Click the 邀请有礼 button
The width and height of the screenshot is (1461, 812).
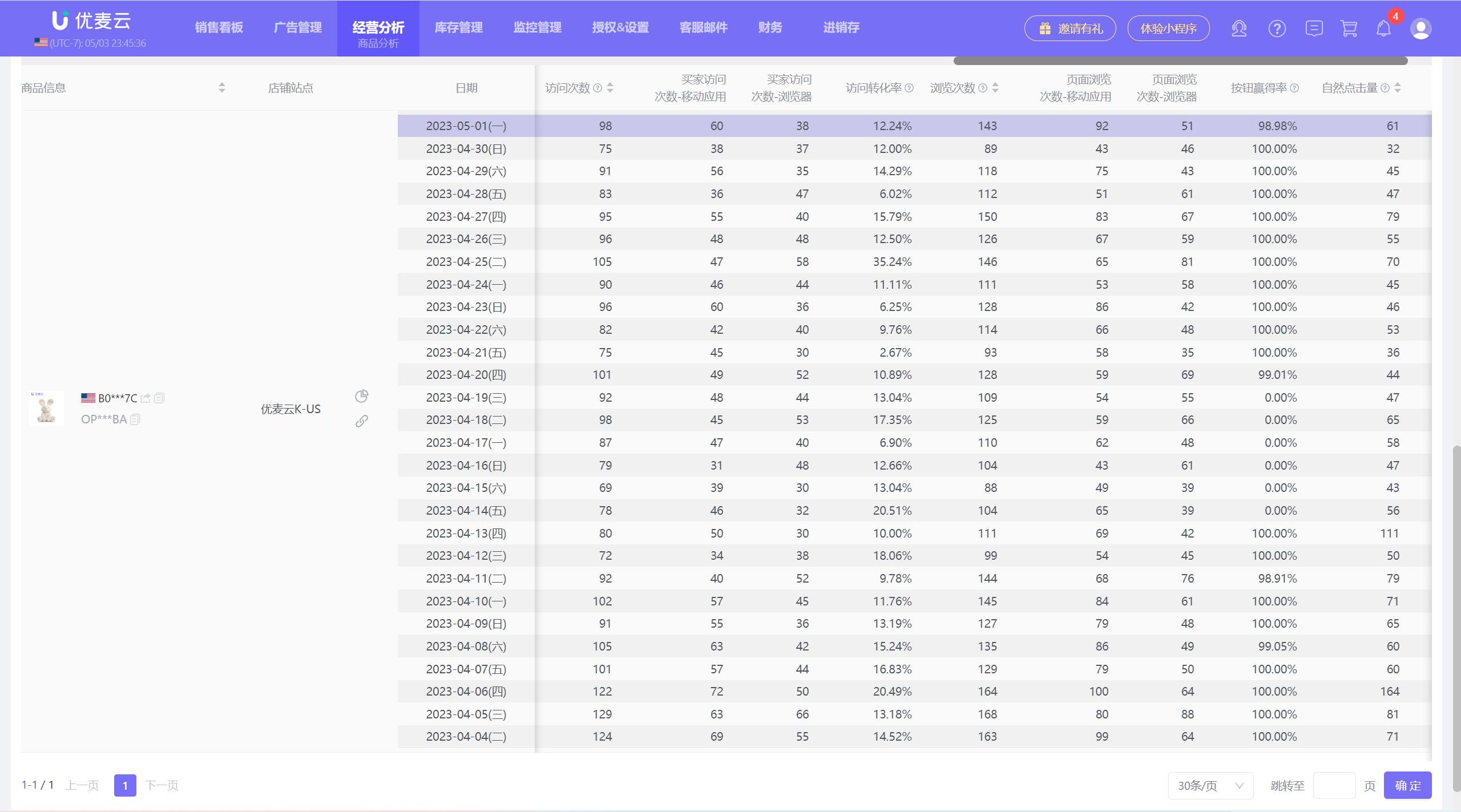point(1069,29)
